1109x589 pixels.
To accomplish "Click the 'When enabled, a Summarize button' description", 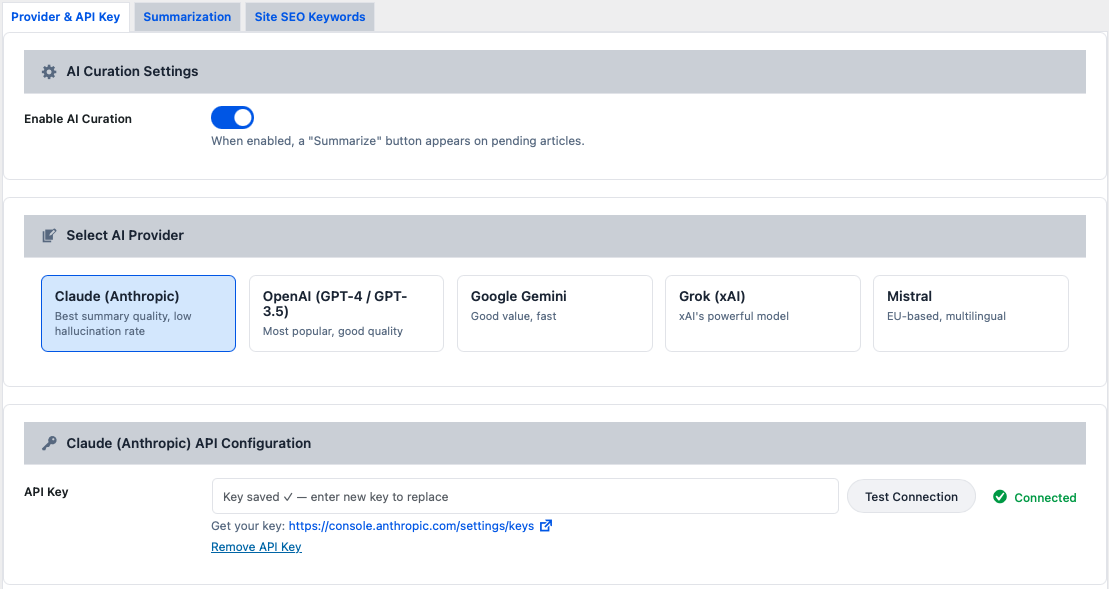I will tap(397, 141).
